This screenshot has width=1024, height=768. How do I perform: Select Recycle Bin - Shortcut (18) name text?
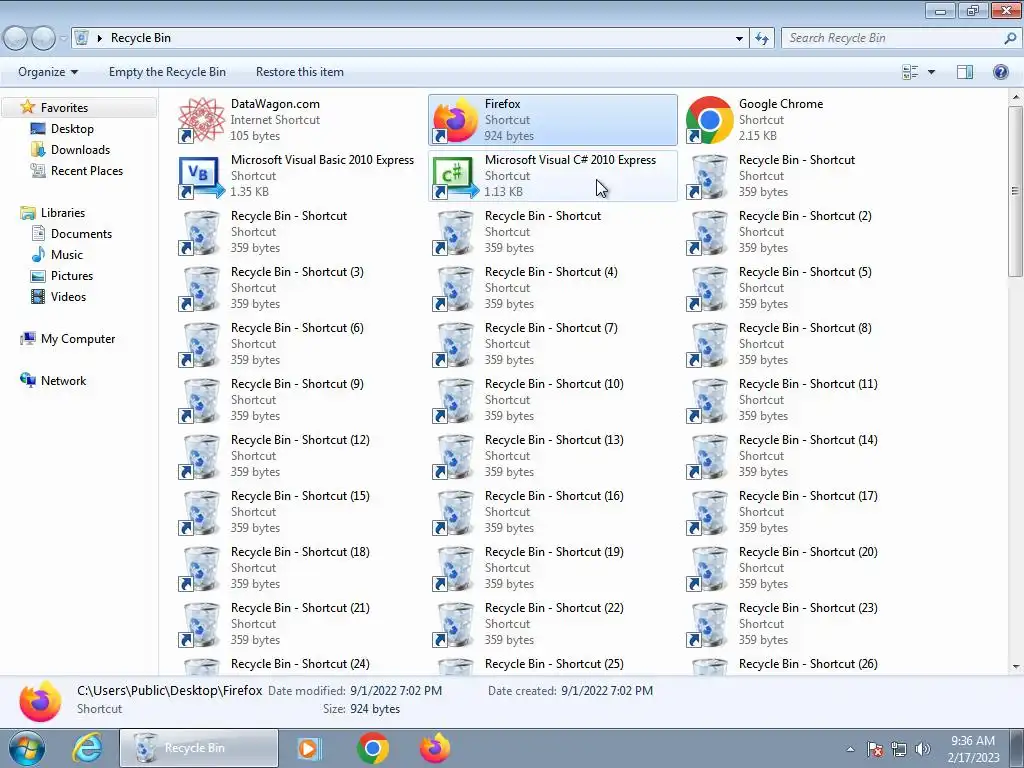(300, 552)
